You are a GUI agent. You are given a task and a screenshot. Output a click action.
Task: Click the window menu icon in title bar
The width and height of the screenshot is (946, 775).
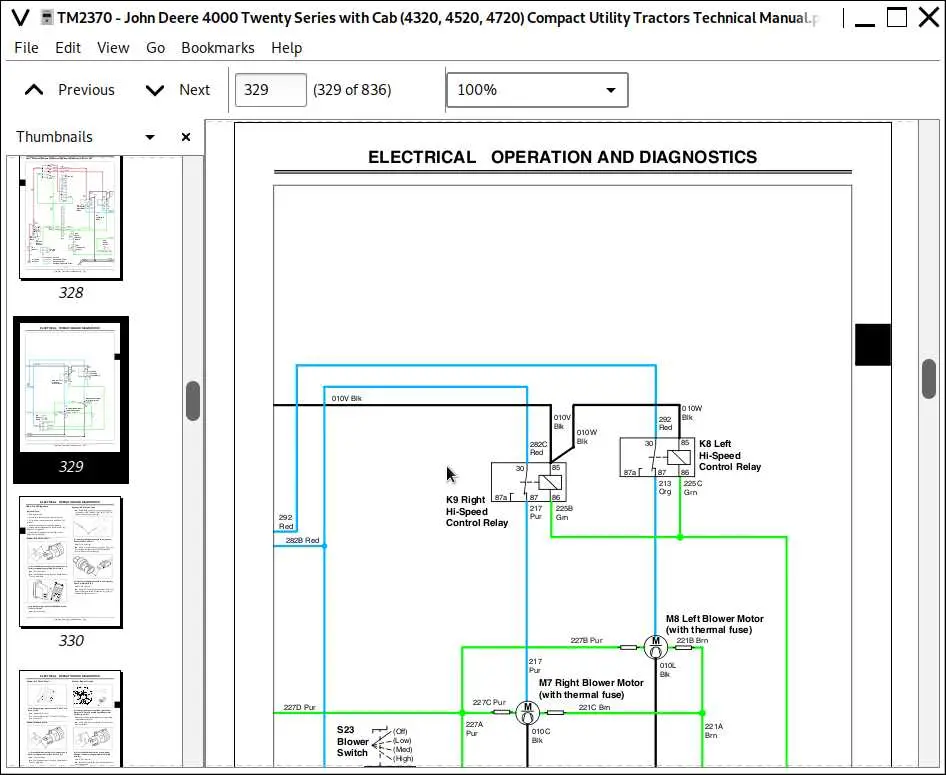point(20,18)
